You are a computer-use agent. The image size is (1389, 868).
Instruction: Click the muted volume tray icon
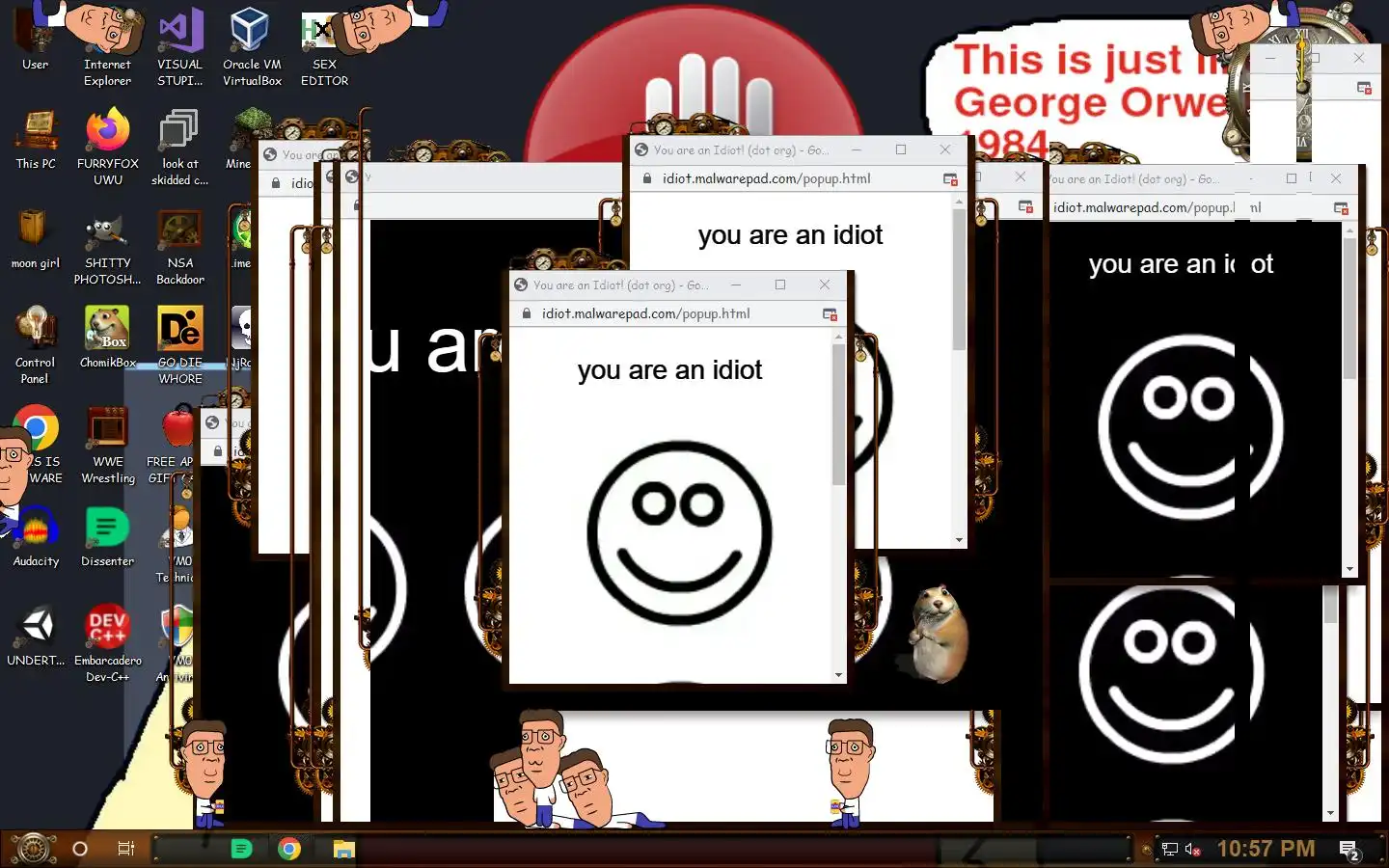pyautogui.click(x=1192, y=850)
